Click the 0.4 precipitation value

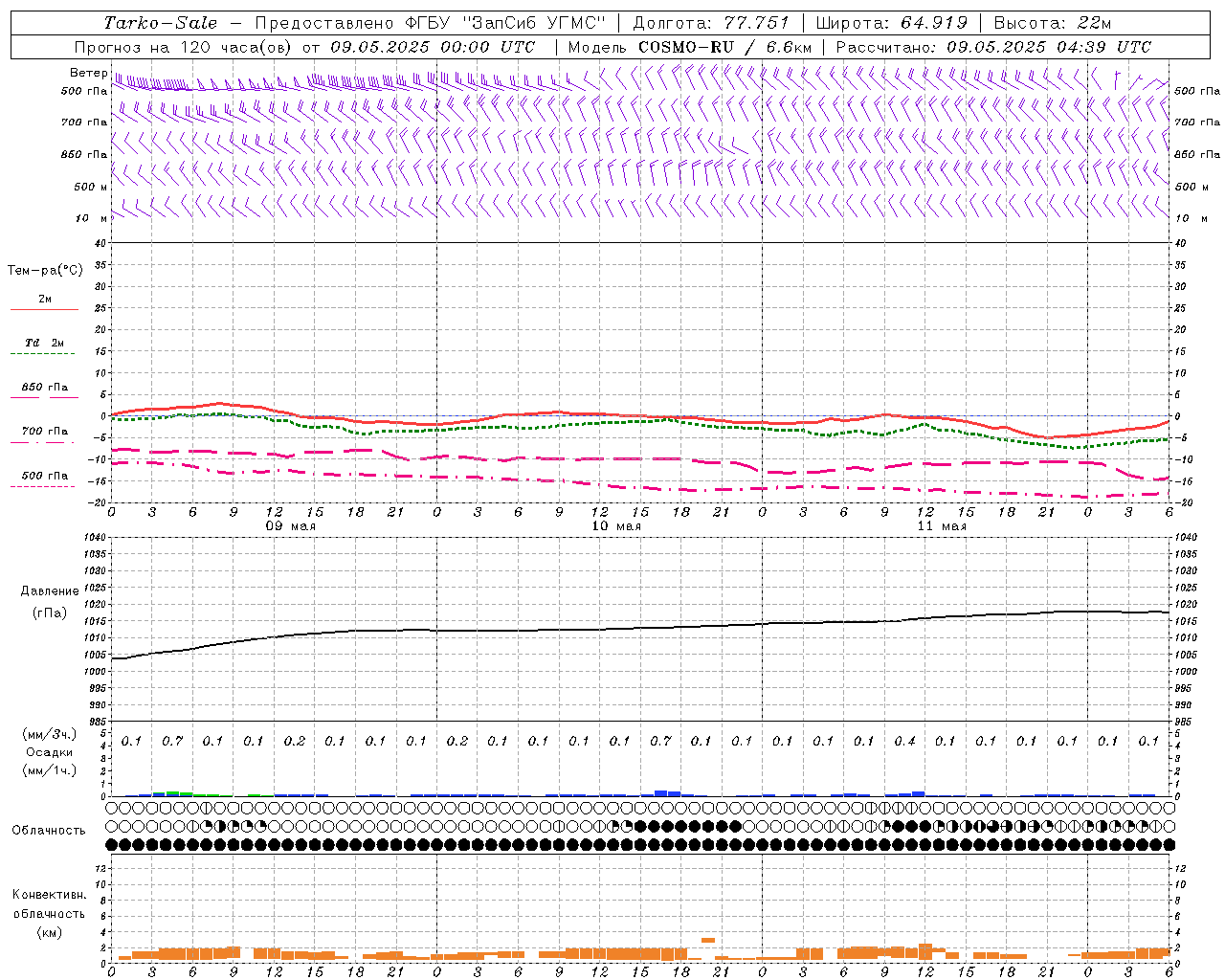(904, 741)
